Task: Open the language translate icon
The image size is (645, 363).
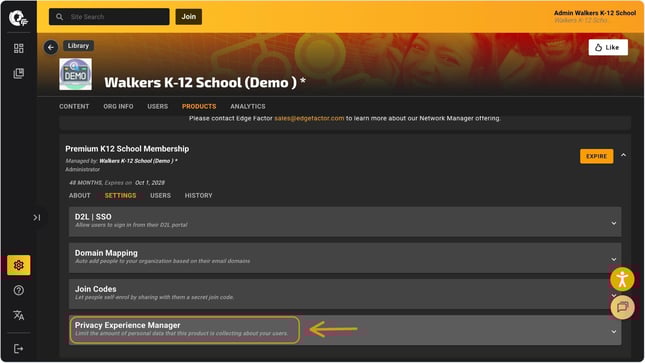Action: [19, 315]
